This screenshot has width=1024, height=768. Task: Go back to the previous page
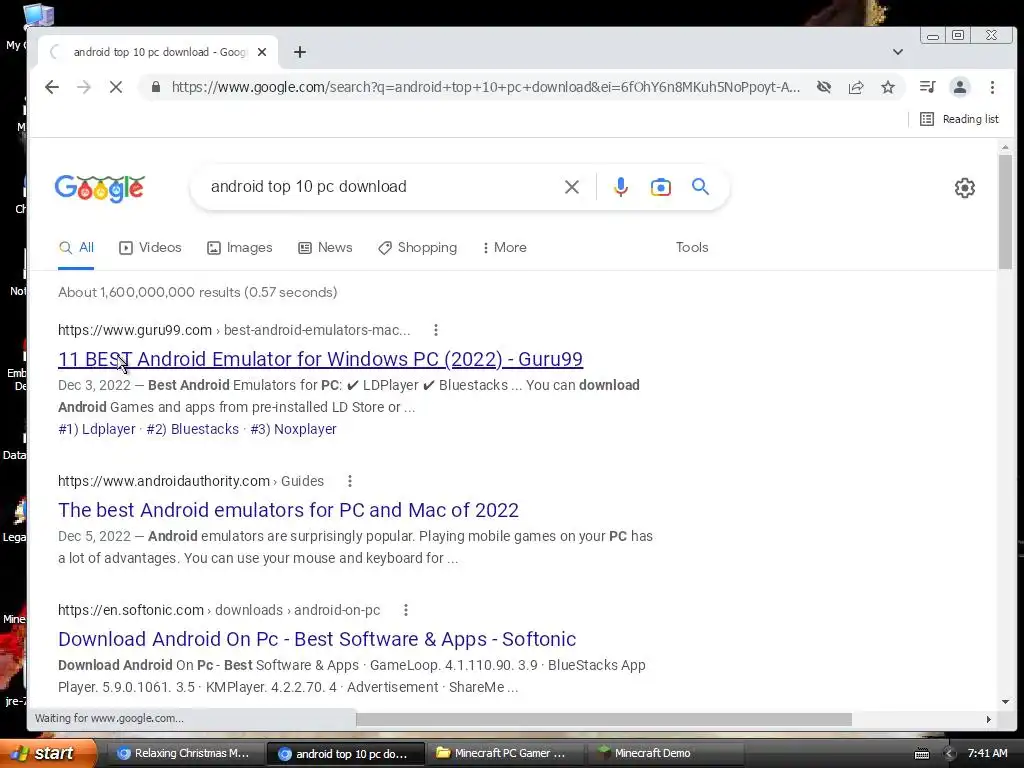click(x=52, y=87)
